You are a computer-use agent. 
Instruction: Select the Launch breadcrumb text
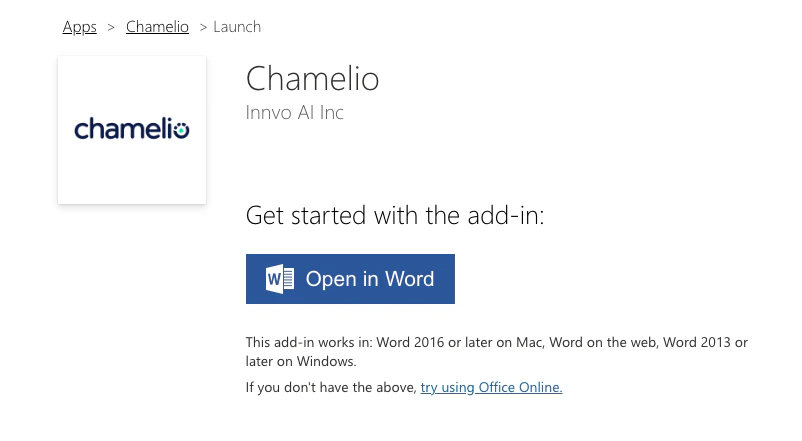(237, 27)
